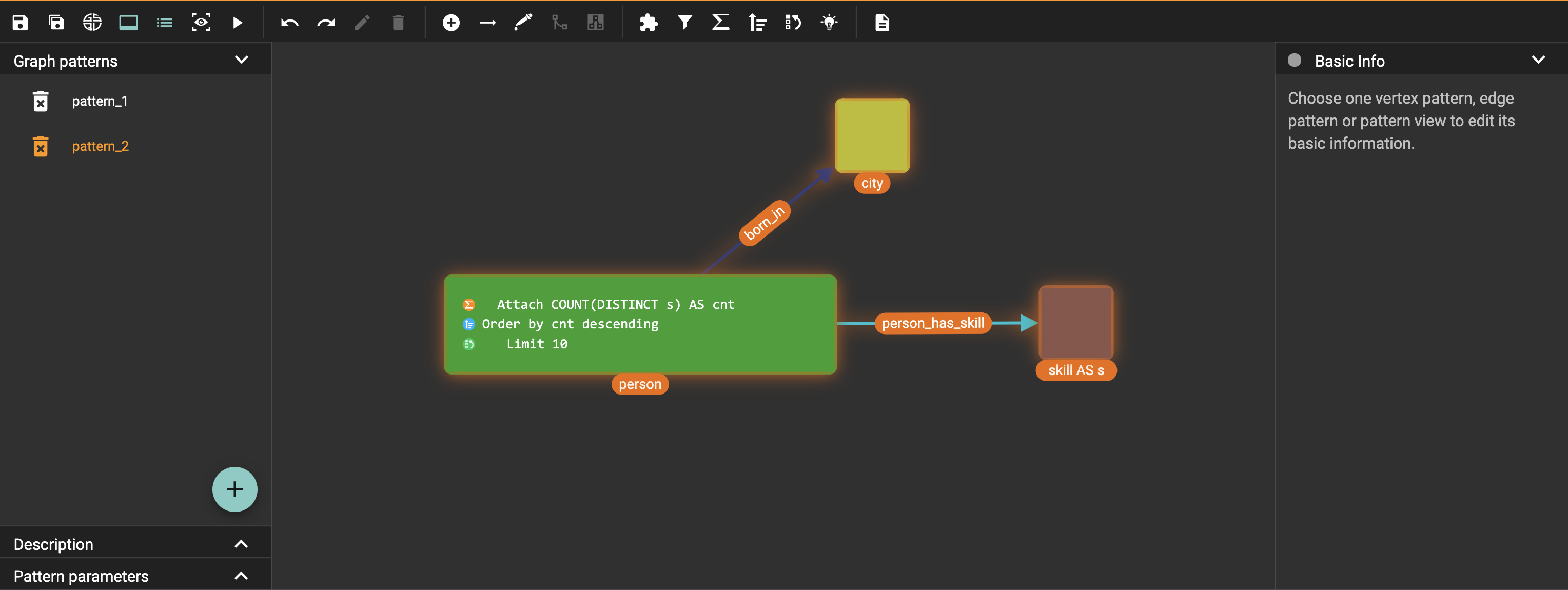Toggle the highlighted list view icon
Viewport: 1568px width, 590px height.
tap(164, 23)
